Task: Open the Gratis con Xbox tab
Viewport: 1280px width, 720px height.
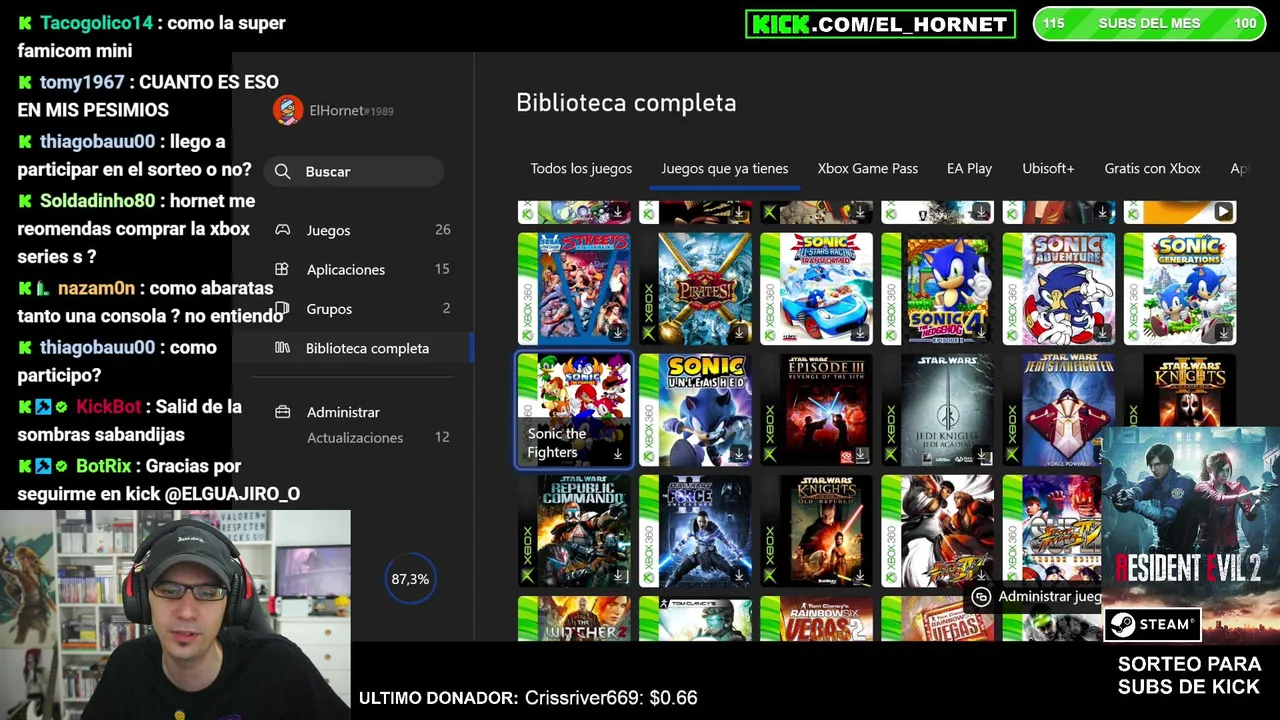Action: point(1152,168)
